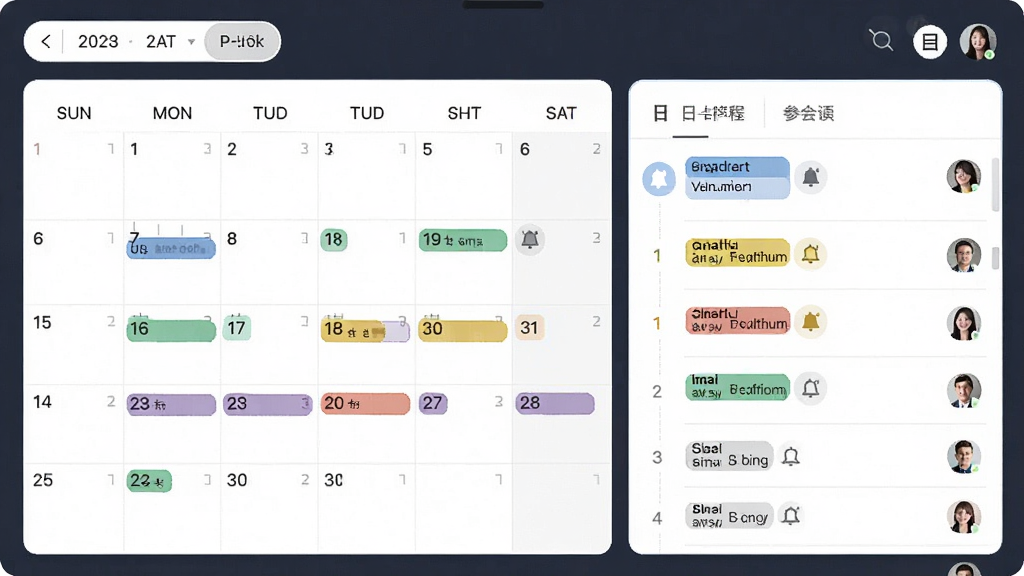The height and width of the screenshot is (576, 1024).
Task: Click the back arrow beside 2023
Action: coord(45,42)
